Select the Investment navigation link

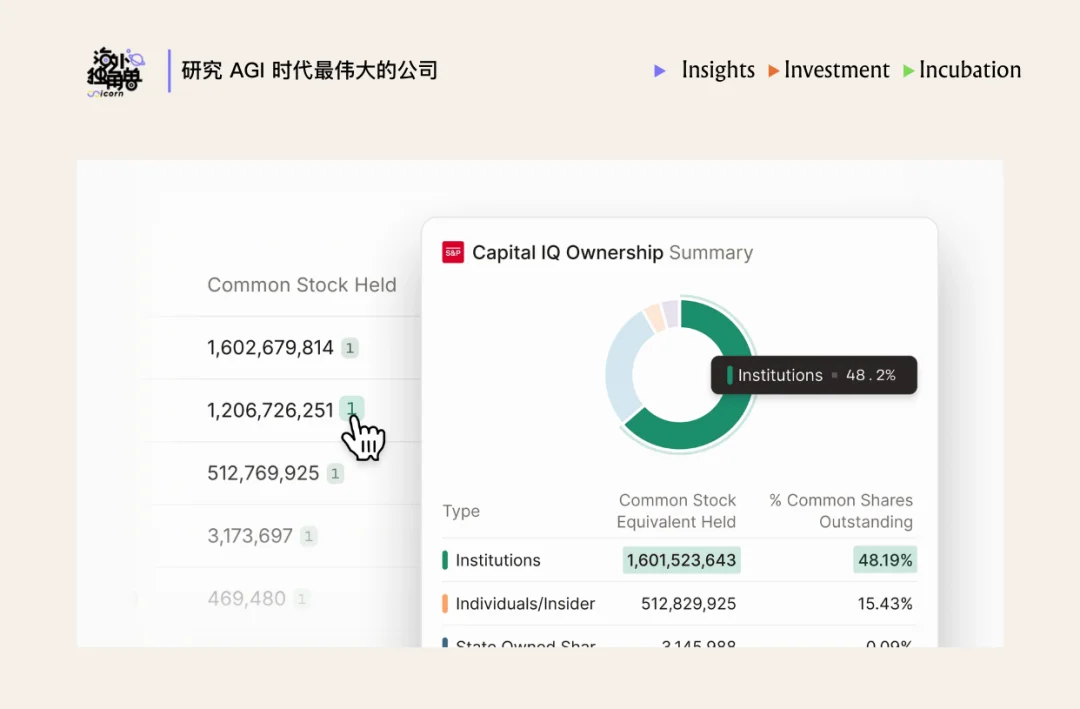837,71
